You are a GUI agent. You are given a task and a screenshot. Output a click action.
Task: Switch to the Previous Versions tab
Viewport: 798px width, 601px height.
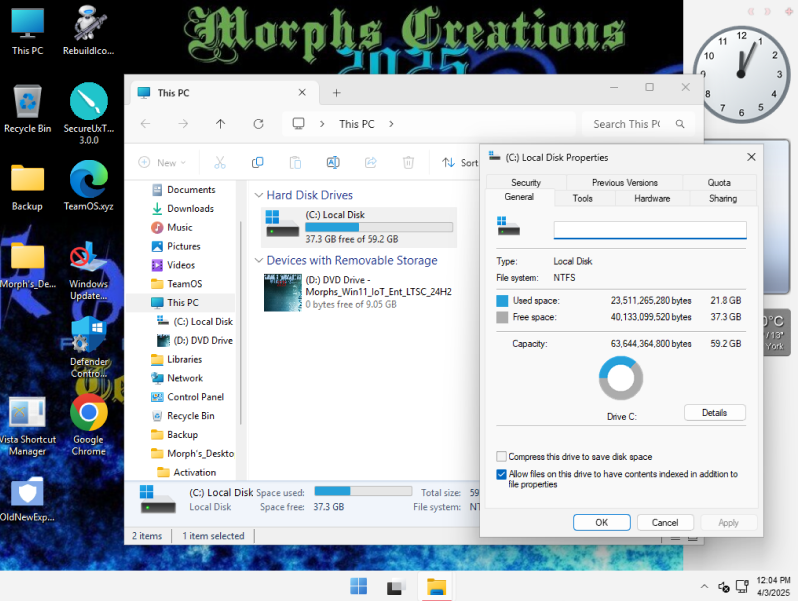(x=624, y=182)
